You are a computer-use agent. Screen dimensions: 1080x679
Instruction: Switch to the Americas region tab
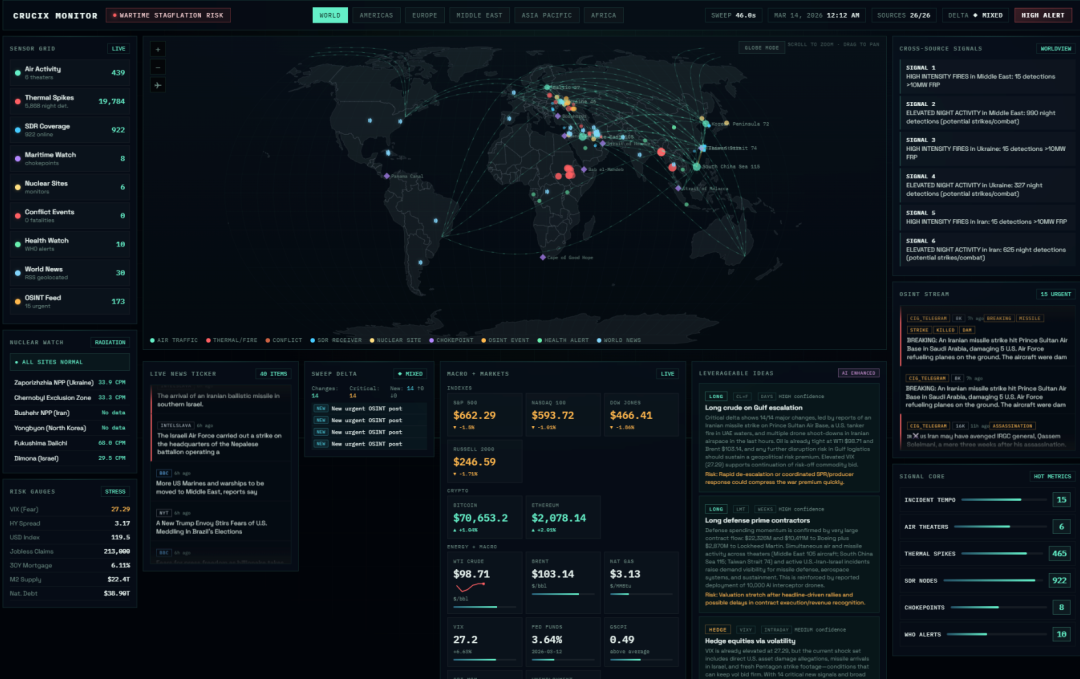[x=376, y=15]
